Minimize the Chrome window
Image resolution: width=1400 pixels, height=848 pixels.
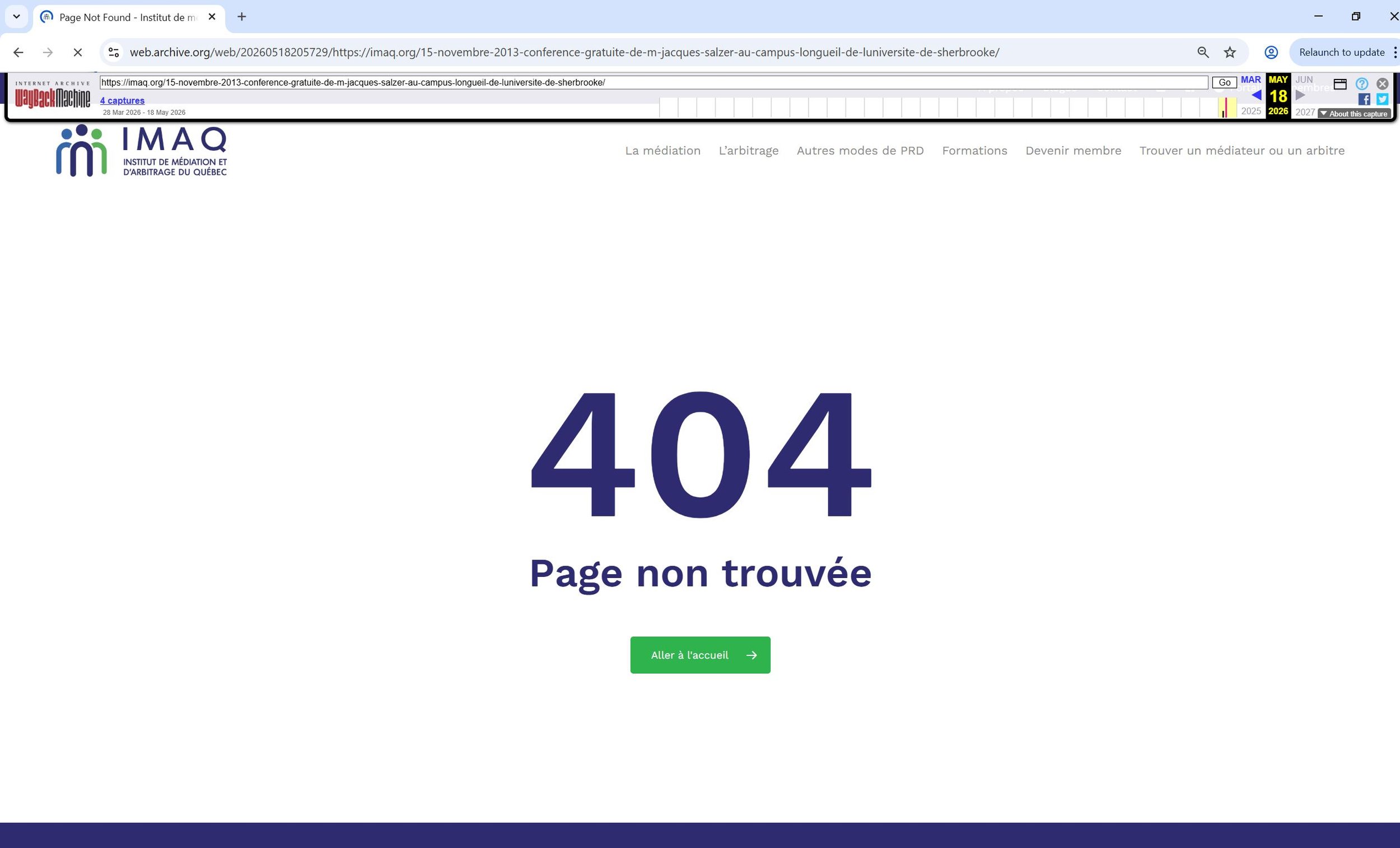click(x=1318, y=16)
